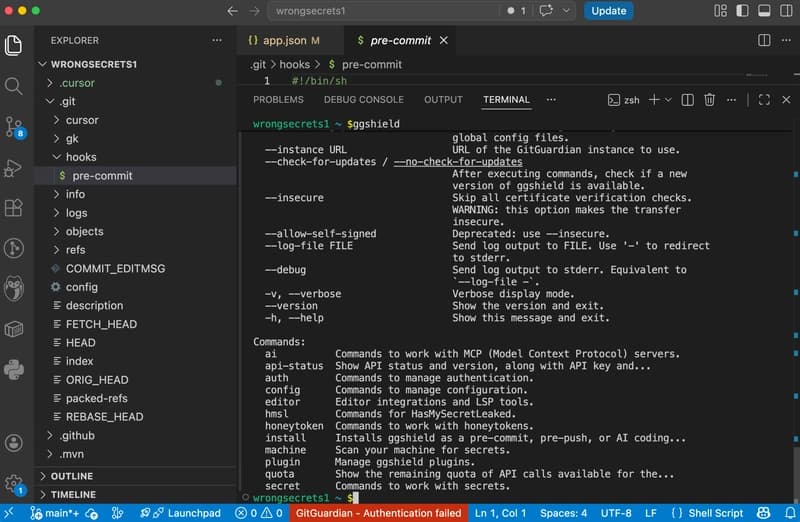Screen dimensions: 800x522
Task: Open Source Control view with 8 badge
Action: pyautogui.click(x=14, y=128)
